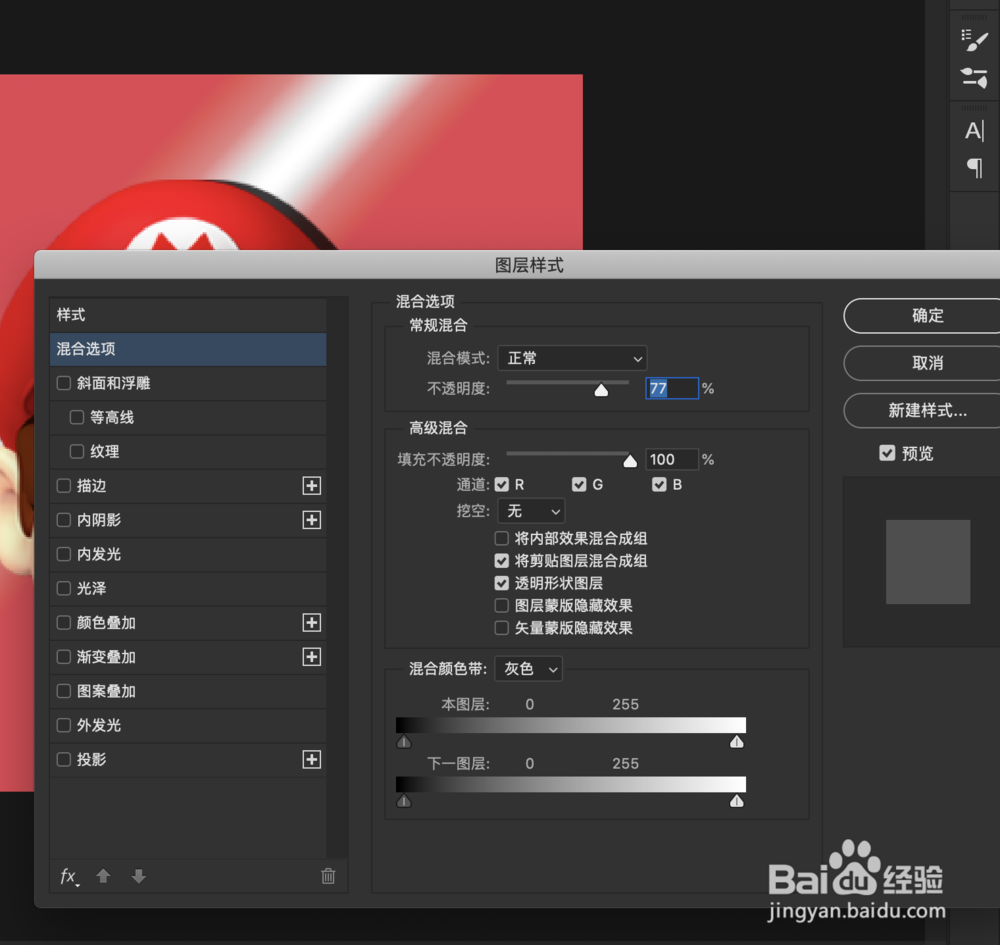Enable the 内发光 checkbox
This screenshot has height=945, width=1000.
click(64, 554)
